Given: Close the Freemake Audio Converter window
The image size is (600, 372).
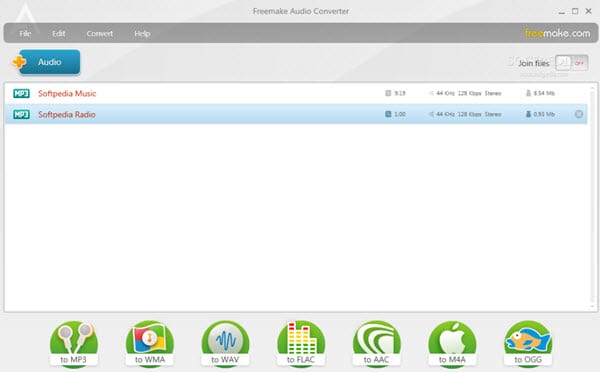Looking at the screenshot, I should click(x=589, y=11).
